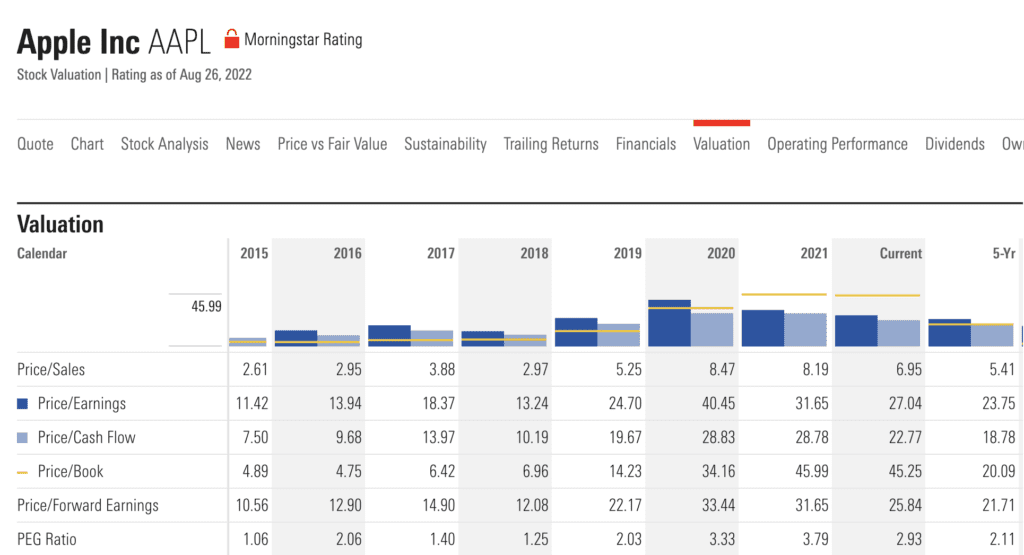Select the Sustainability tab
Image resolution: width=1024 pixels, height=555 pixels.
point(445,144)
